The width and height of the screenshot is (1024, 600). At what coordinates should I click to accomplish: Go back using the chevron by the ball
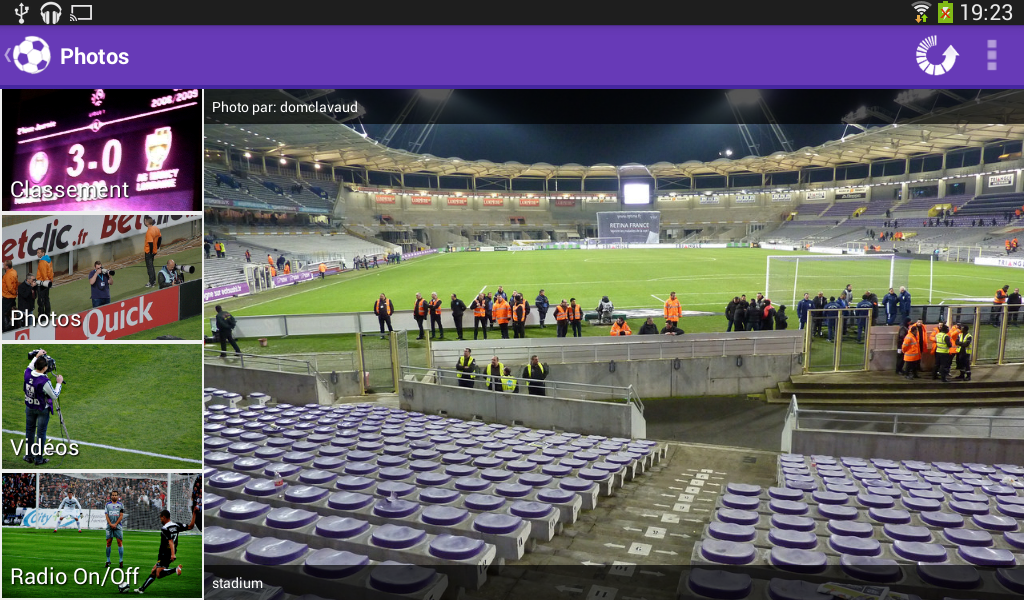click(7, 55)
